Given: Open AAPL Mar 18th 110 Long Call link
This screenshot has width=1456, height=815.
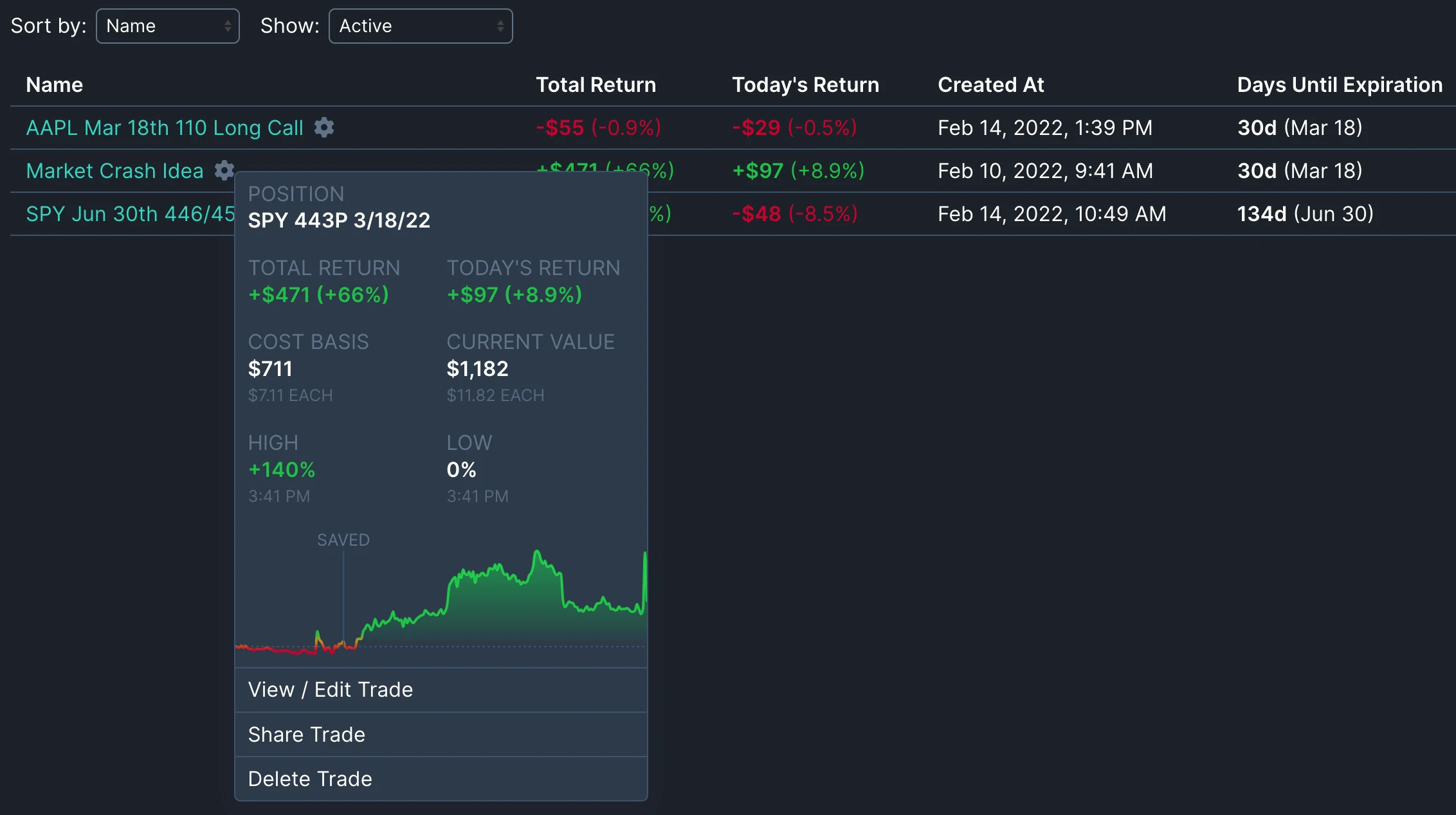Looking at the screenshot, I should tap(165, 128).
